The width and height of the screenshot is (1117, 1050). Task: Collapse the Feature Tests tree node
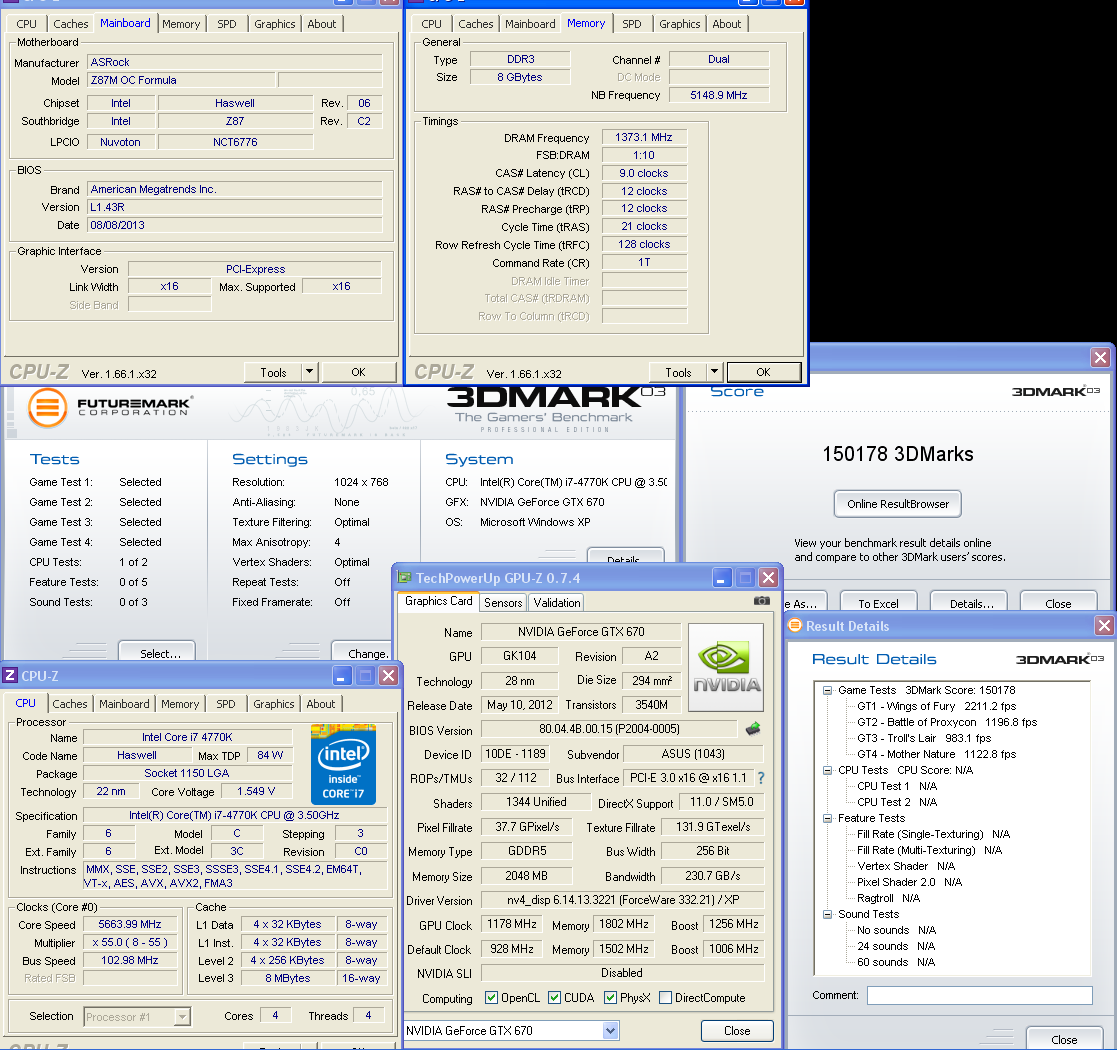[827, 818]
